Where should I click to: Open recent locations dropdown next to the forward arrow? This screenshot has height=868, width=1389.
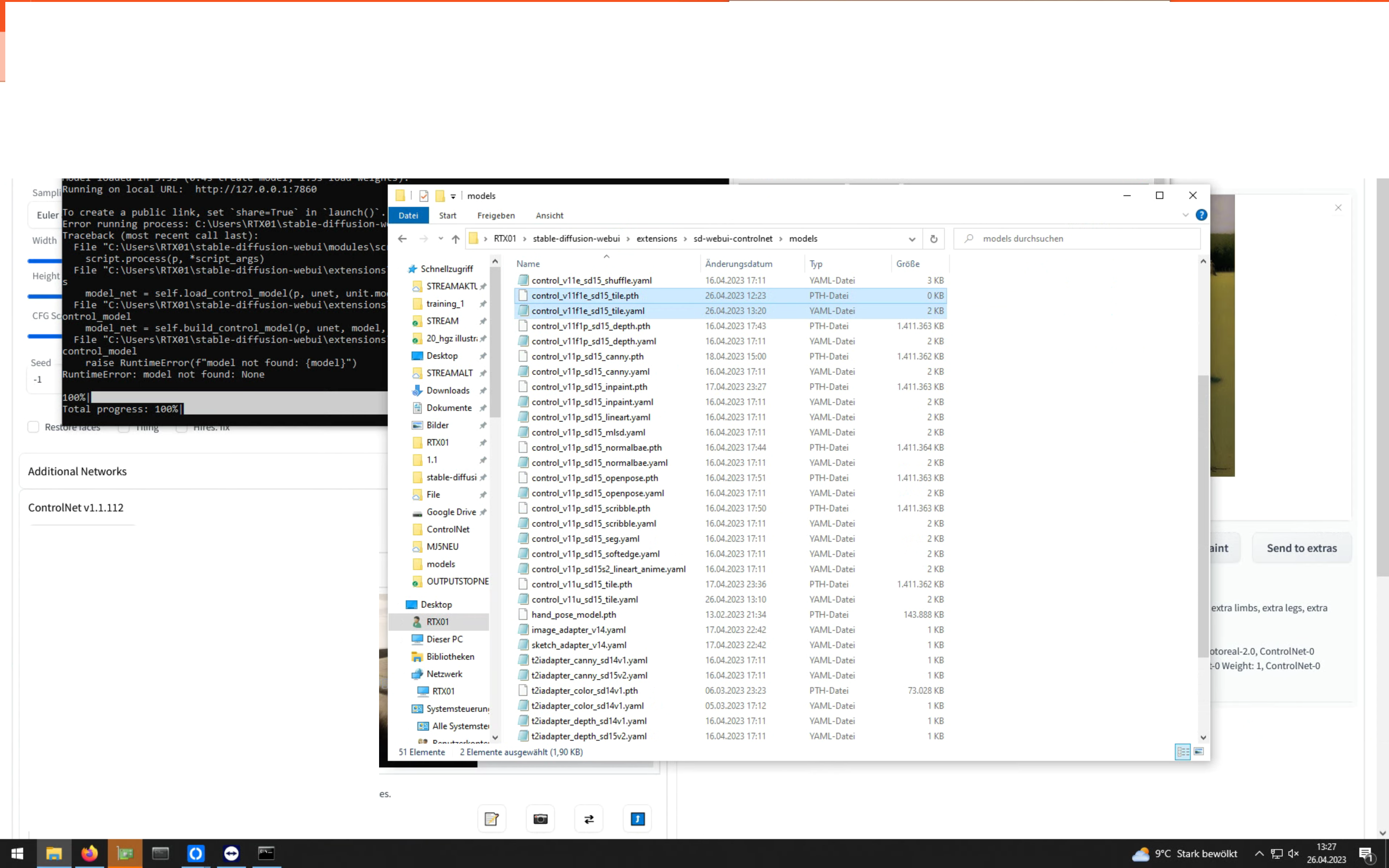(440, 239)
